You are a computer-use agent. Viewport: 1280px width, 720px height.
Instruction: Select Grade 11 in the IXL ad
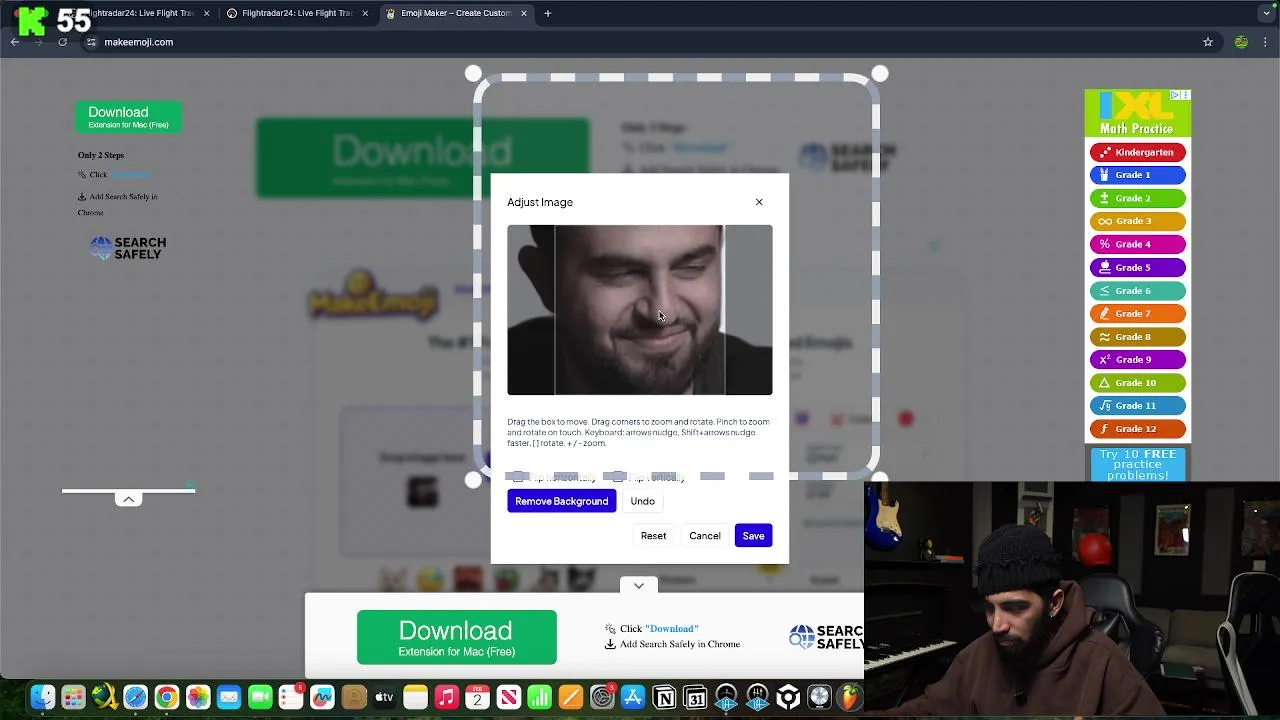pos(1138,406)
